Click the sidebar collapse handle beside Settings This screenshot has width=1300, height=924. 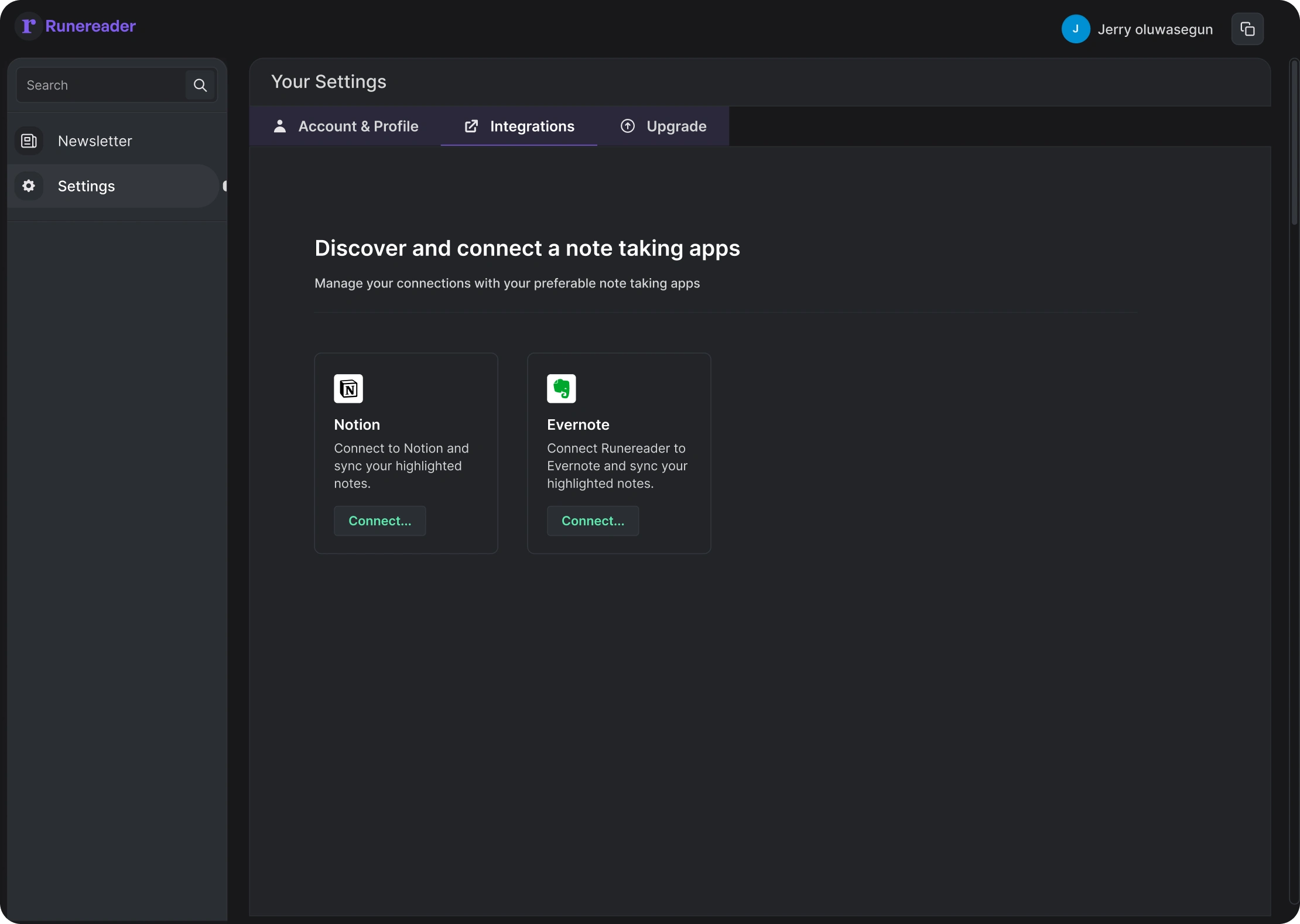pyautogui.click(x=225, y=186)
